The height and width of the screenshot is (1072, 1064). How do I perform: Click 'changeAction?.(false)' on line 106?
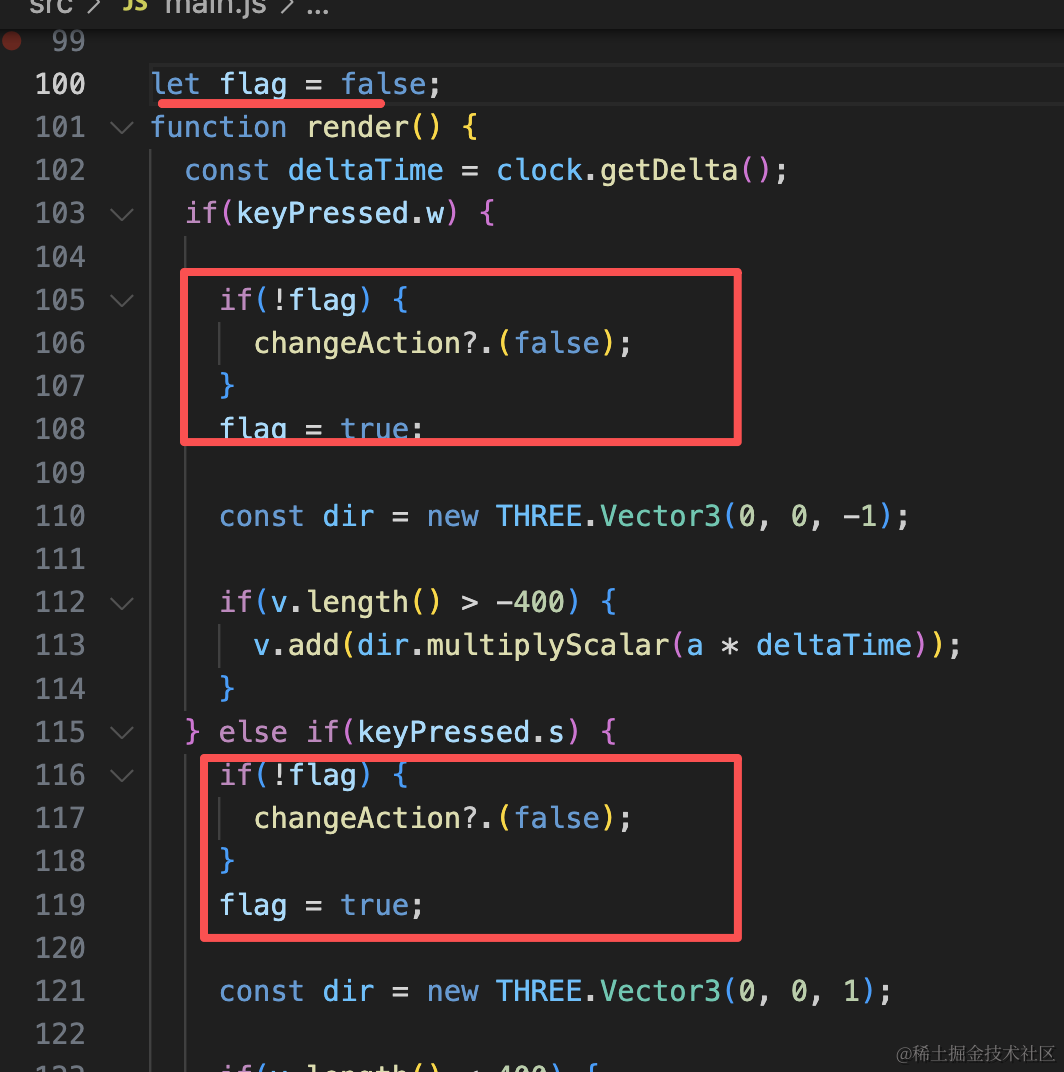[x=434, y=343]
